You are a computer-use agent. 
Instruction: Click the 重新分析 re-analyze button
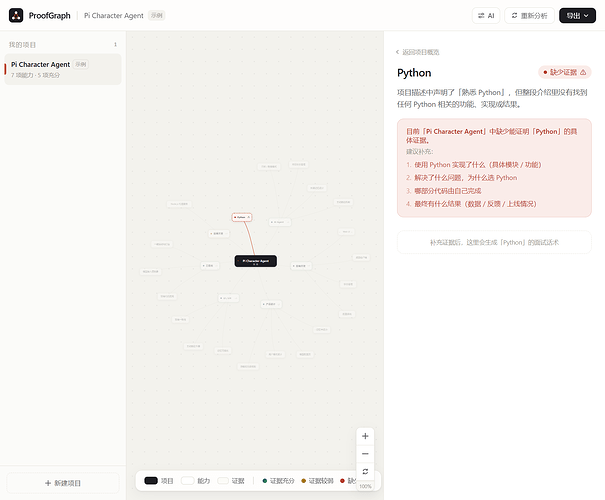529,15
